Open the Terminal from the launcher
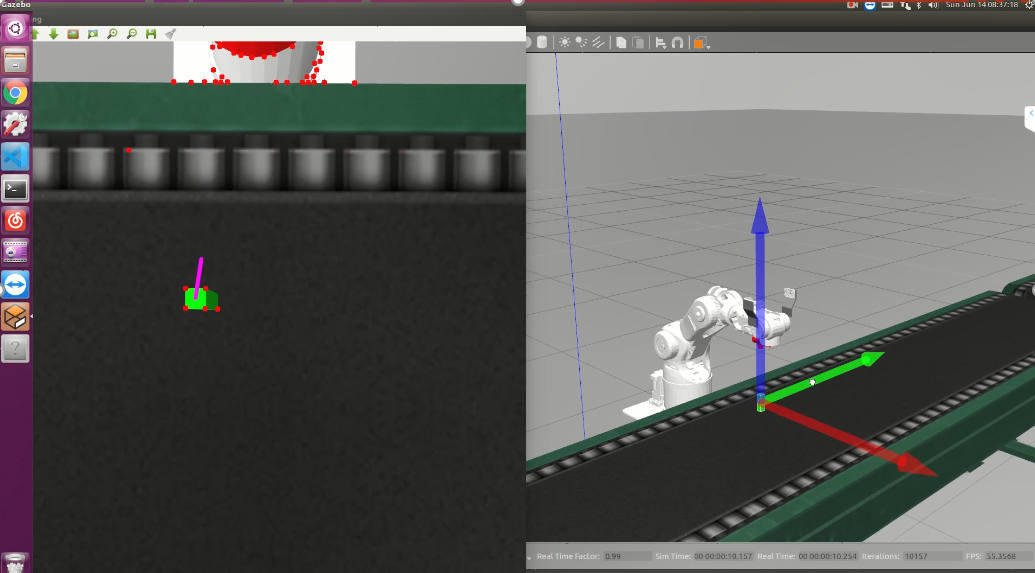Image resolution: width=1035 pixels, height=573 pixels. tap(15, 189)
